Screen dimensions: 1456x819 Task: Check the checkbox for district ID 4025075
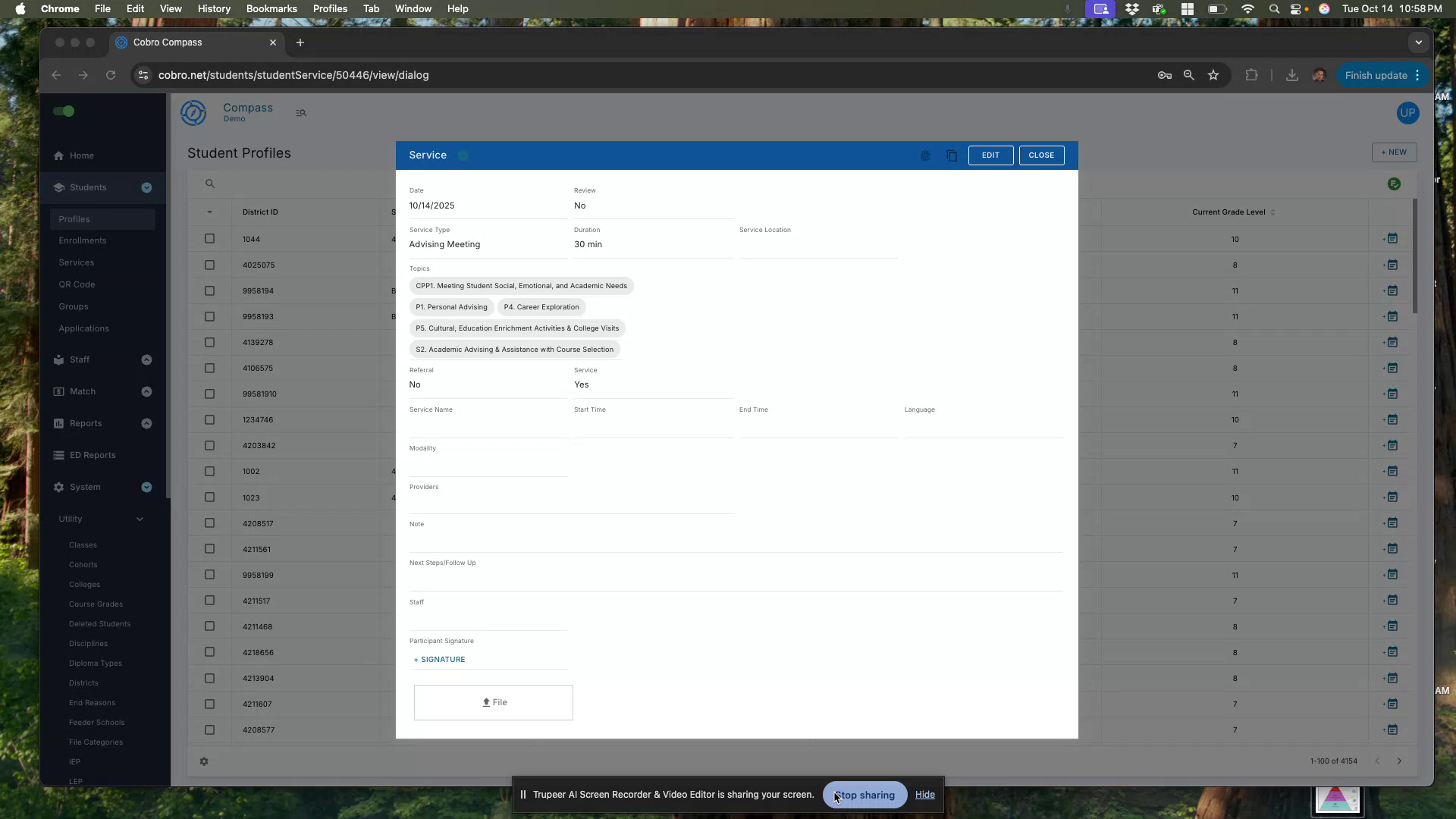[x=210, y=264]
